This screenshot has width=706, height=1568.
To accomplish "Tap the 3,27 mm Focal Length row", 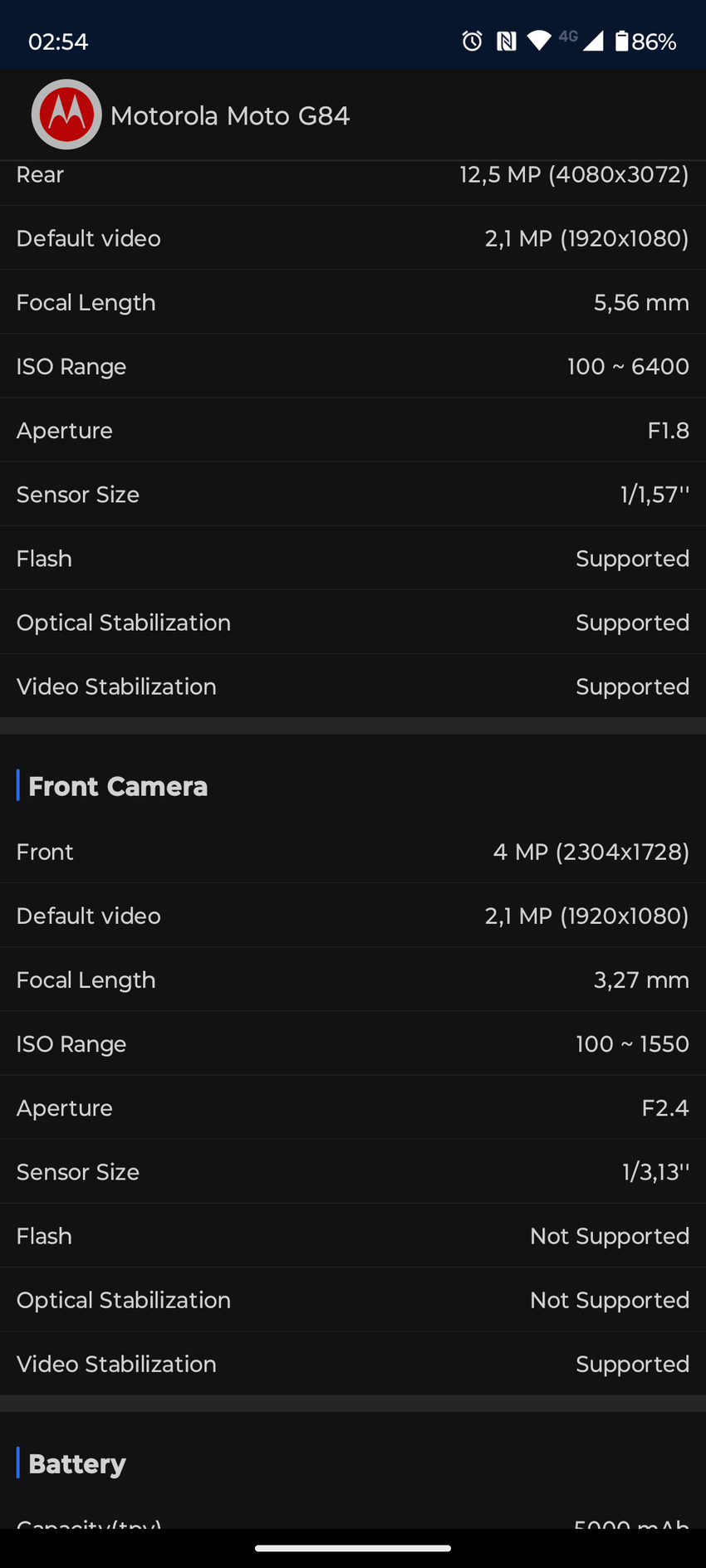I will pos(353,979).
